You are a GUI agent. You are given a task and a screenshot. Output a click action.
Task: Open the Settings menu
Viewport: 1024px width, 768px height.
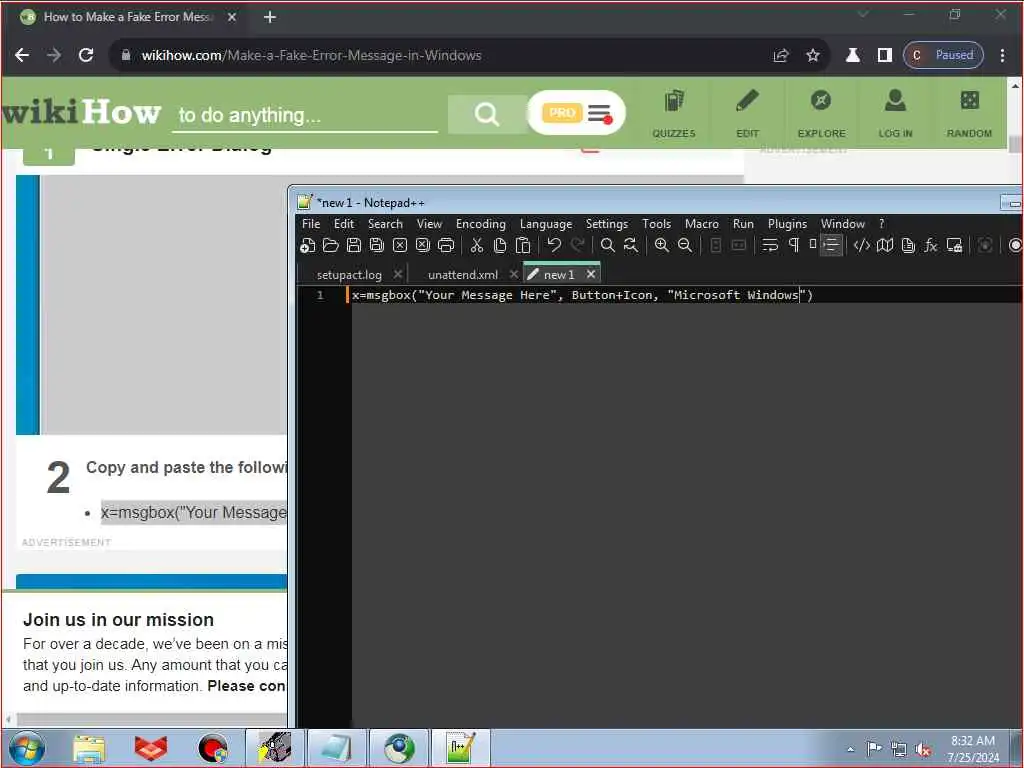tap(607, 224)
